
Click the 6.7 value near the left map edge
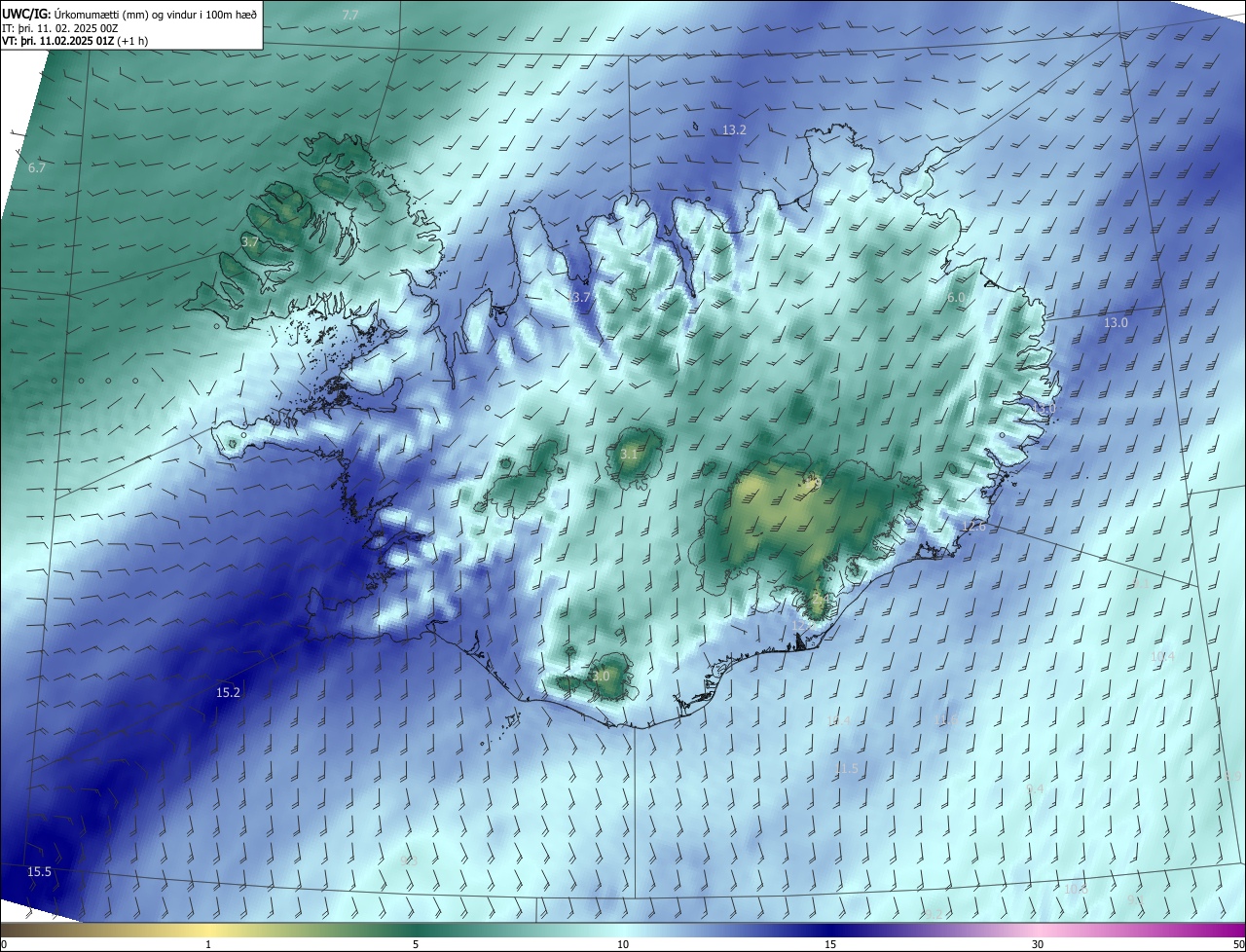pos(37,167)
